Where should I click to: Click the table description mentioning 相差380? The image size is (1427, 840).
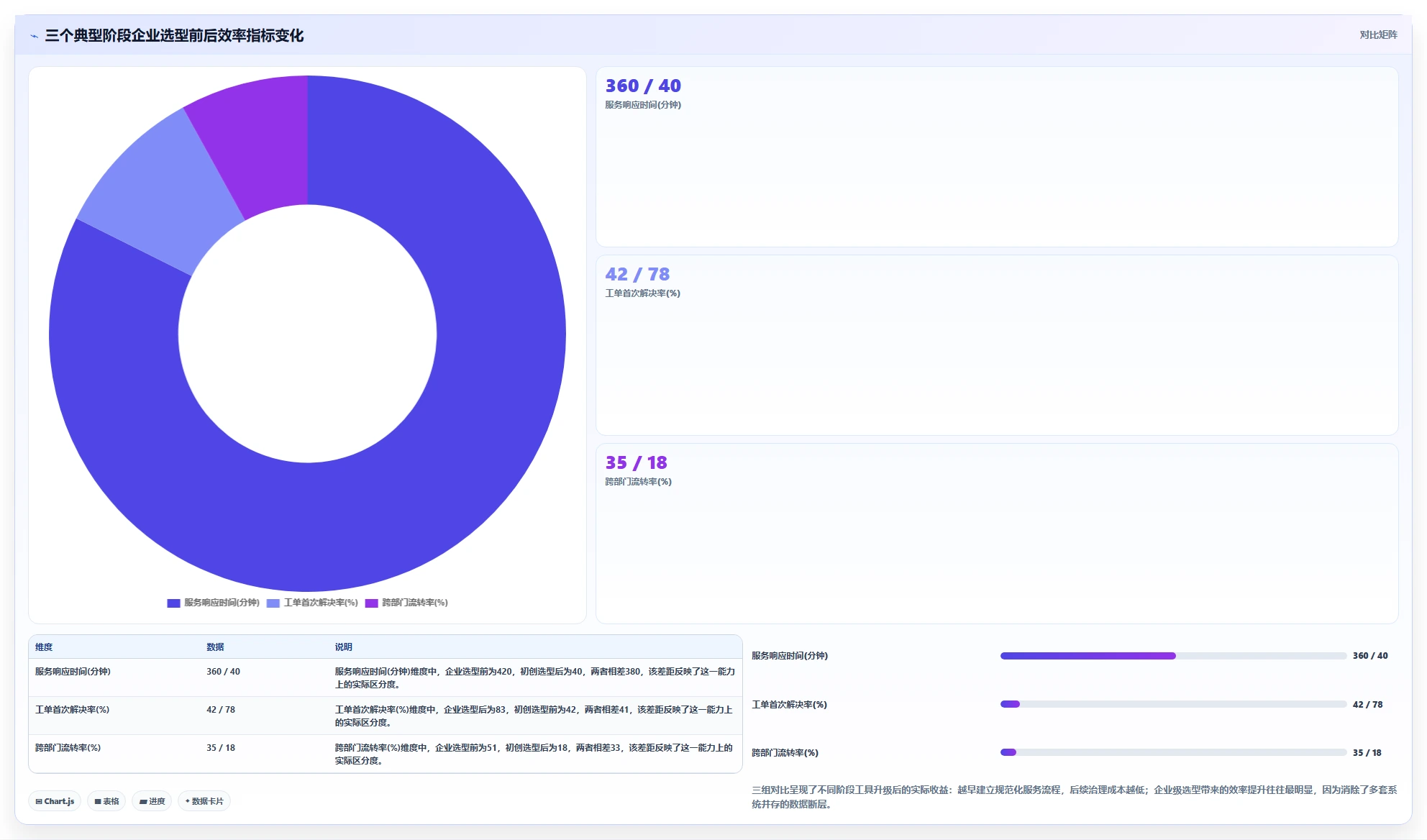(x=534, y=678)
